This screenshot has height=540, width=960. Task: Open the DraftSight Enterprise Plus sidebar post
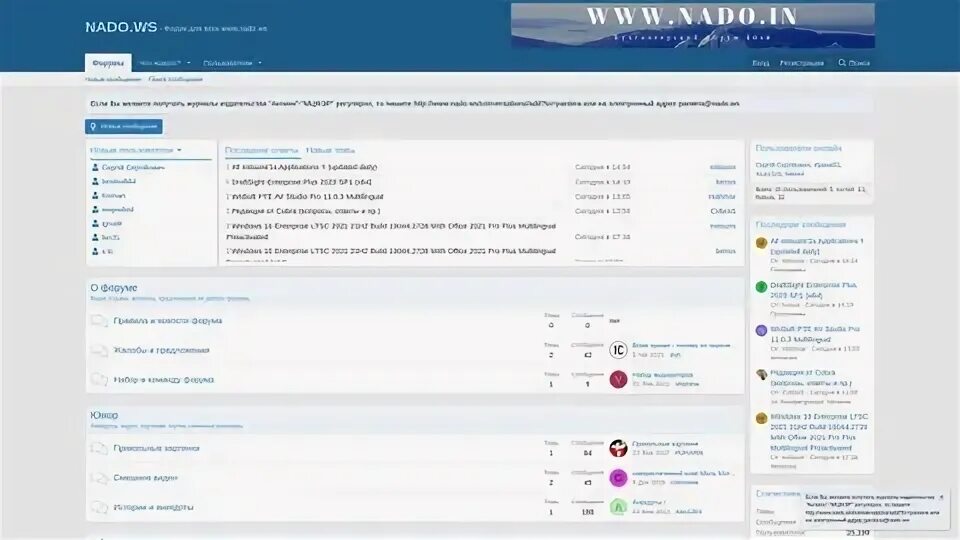(x=814, y=290)
